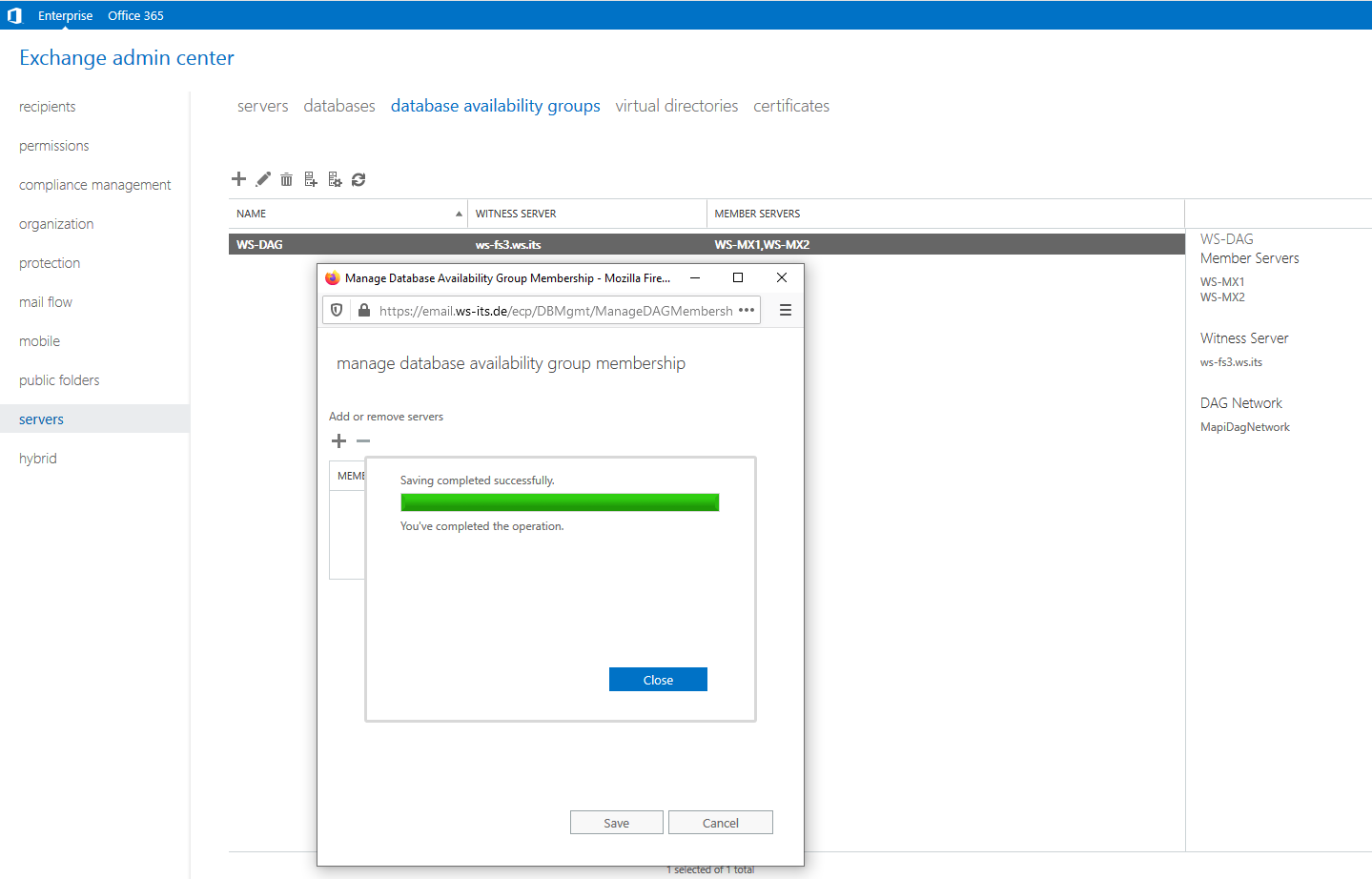Open mobile section

click(39, 341)
